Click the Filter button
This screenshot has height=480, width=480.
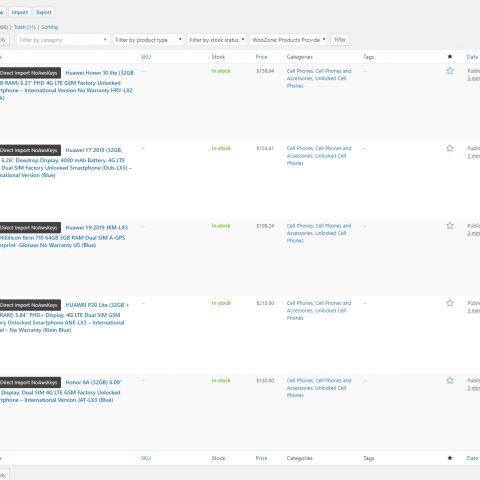tap(340, 40)
